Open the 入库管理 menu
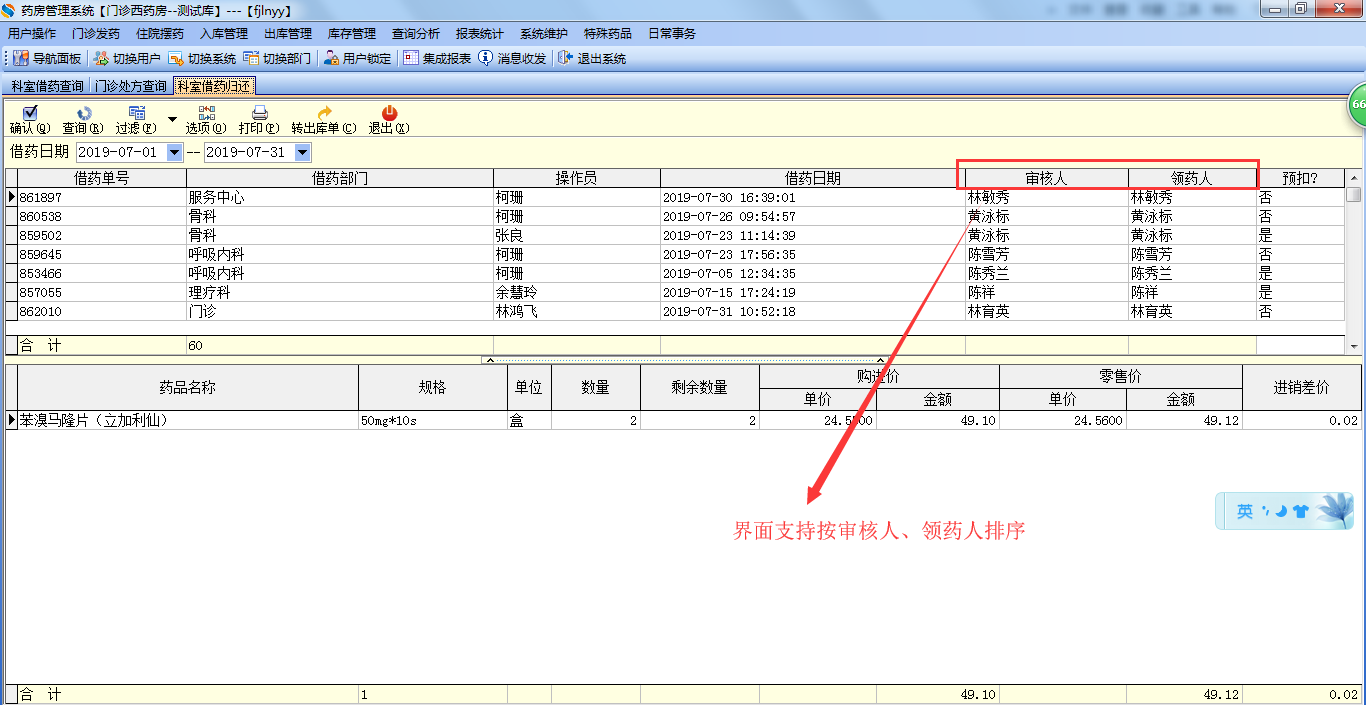 (224, 34)
